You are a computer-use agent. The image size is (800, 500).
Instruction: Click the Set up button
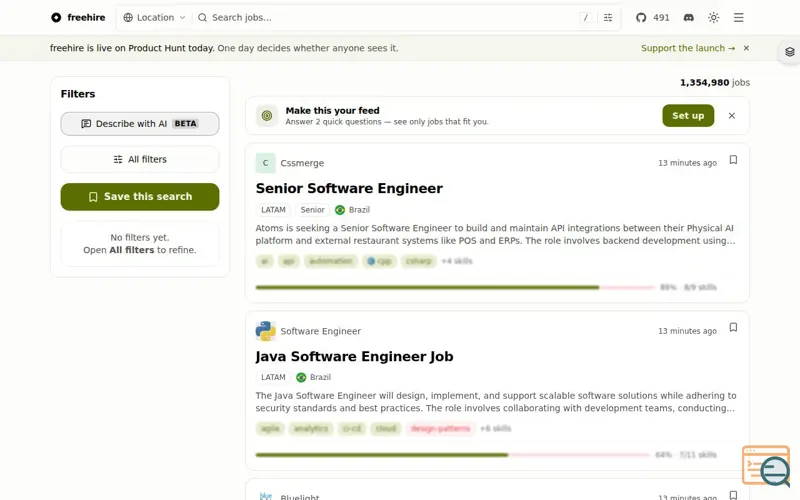(688, 116)
